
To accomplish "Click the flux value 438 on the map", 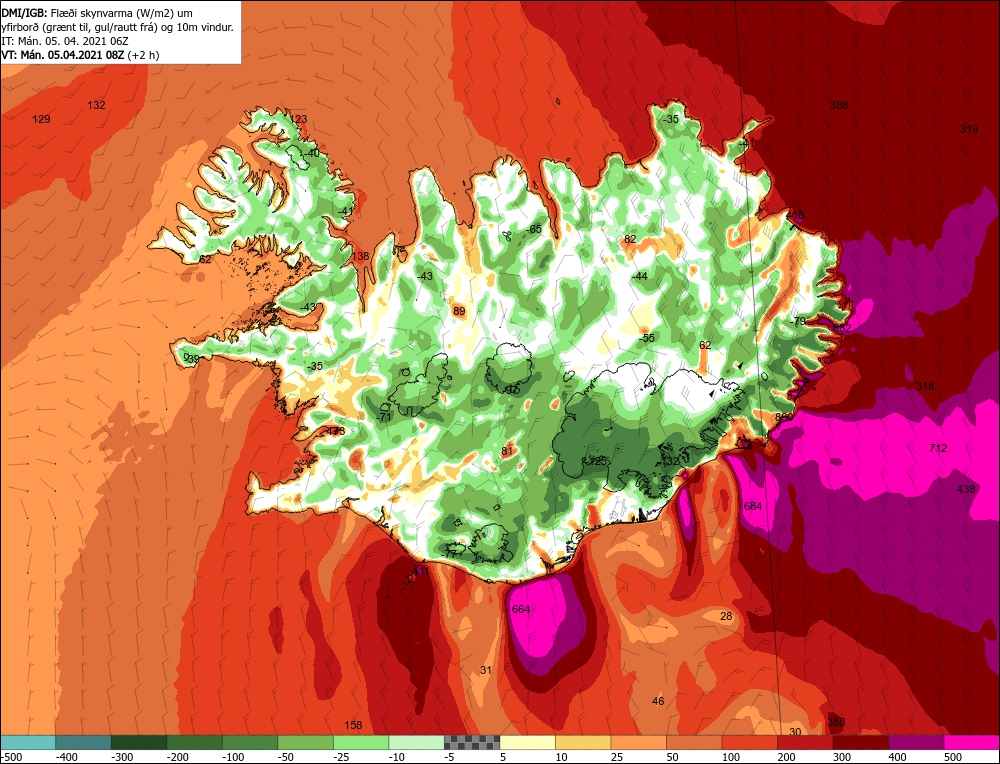I will click(x=966, y=489).
